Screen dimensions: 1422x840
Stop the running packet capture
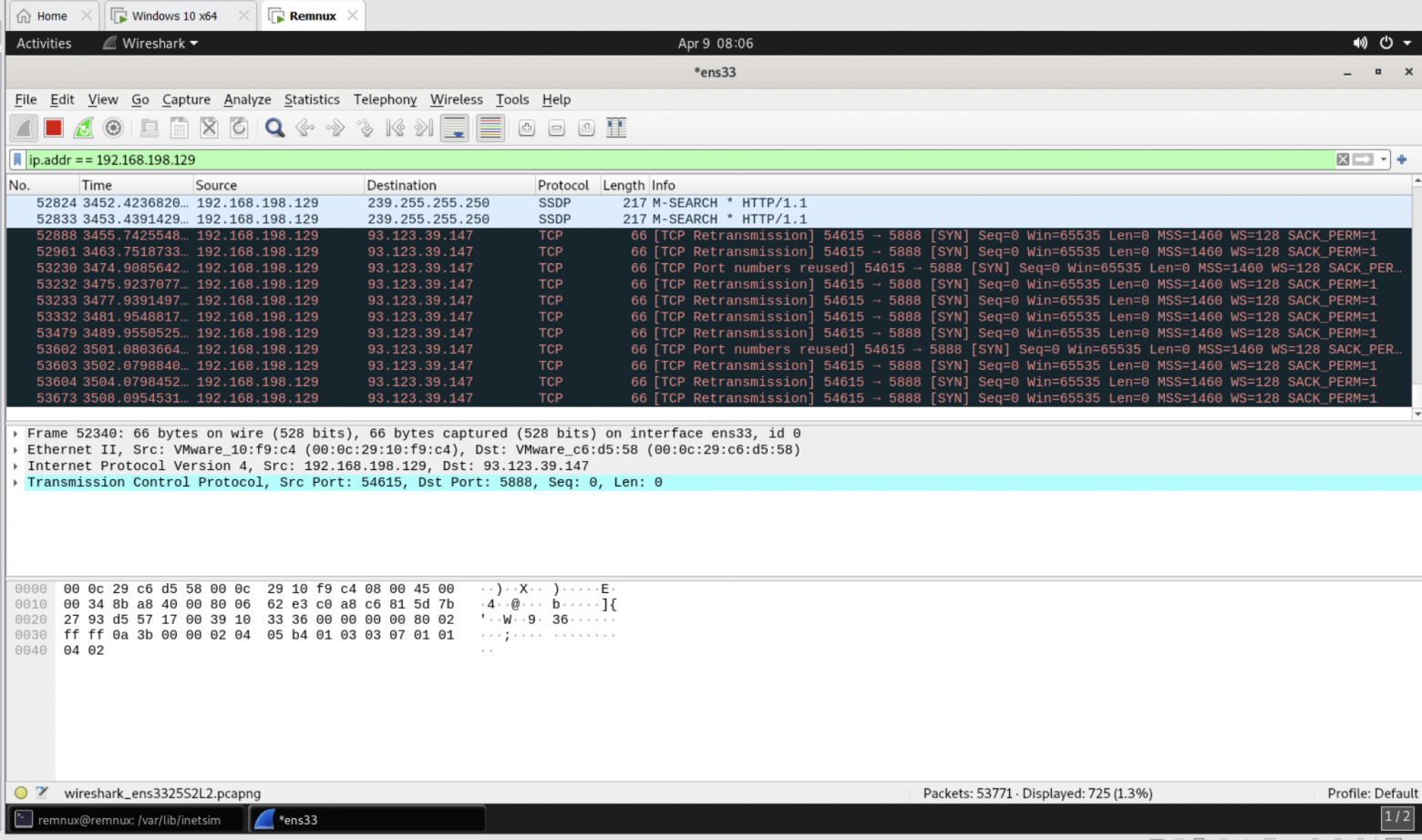pyautogui.click(x=54, y=128)
